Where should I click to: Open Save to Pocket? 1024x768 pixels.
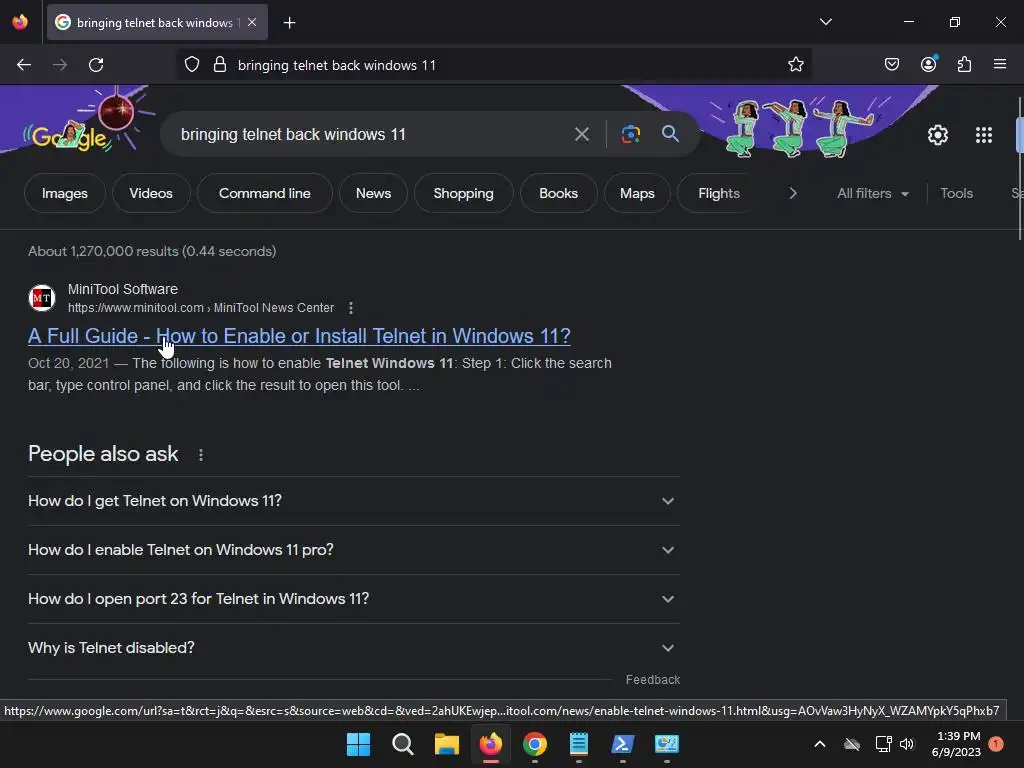tap(892, 65)
